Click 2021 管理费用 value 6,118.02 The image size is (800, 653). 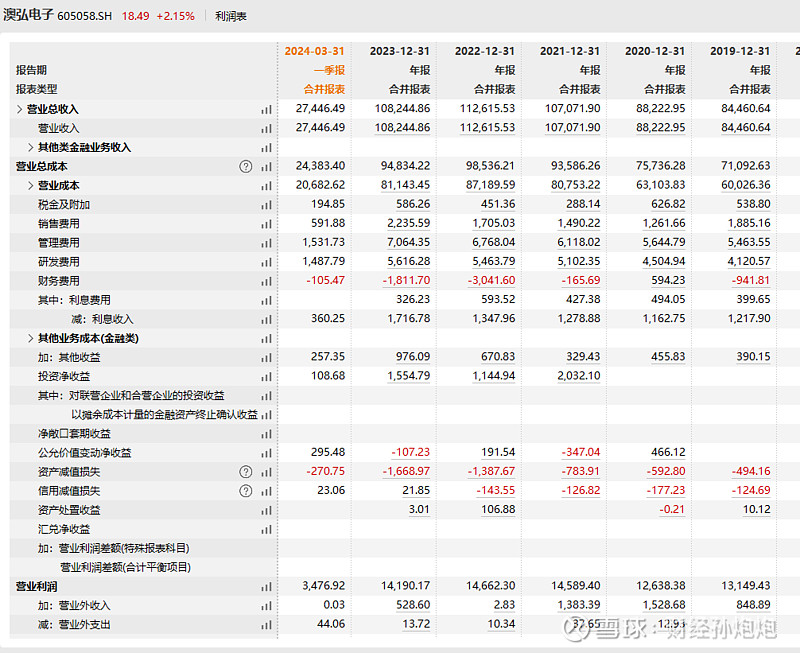click(x=579, y=242)
